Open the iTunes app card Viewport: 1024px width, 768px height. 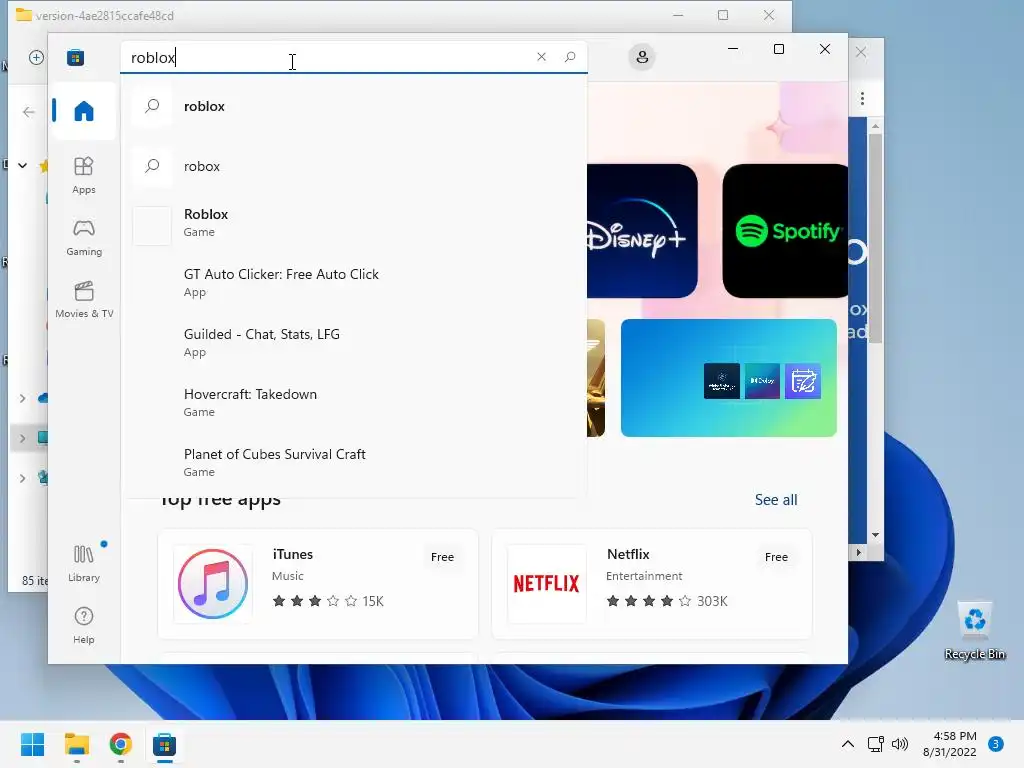coord(318,584)
